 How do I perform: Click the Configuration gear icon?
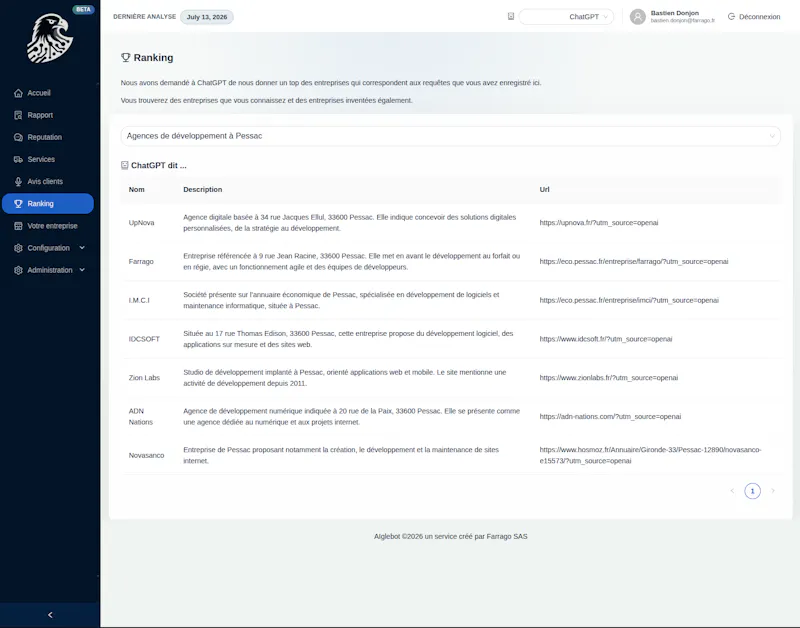click(x=18, y=248)
